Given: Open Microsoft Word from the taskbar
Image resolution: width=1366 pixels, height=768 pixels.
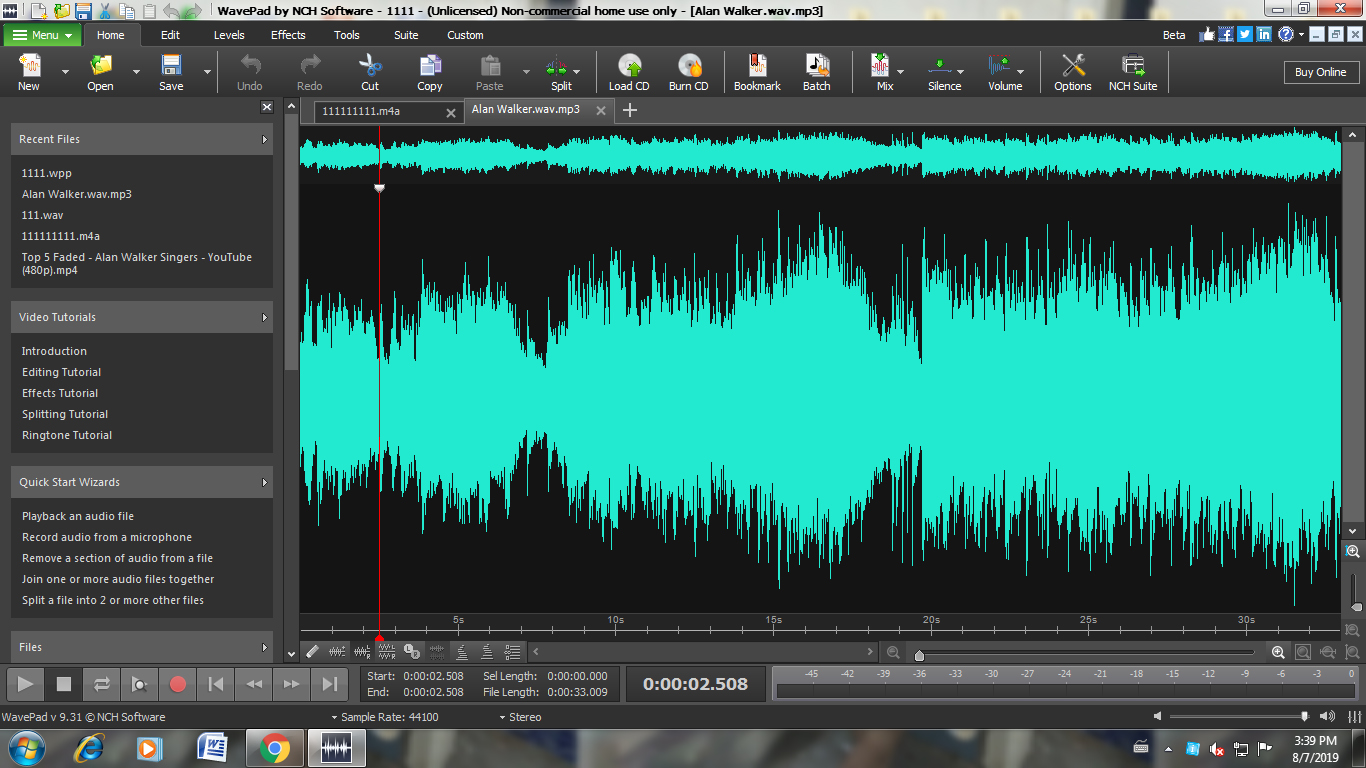Looking at the screenshot, I should coord(213,748).
